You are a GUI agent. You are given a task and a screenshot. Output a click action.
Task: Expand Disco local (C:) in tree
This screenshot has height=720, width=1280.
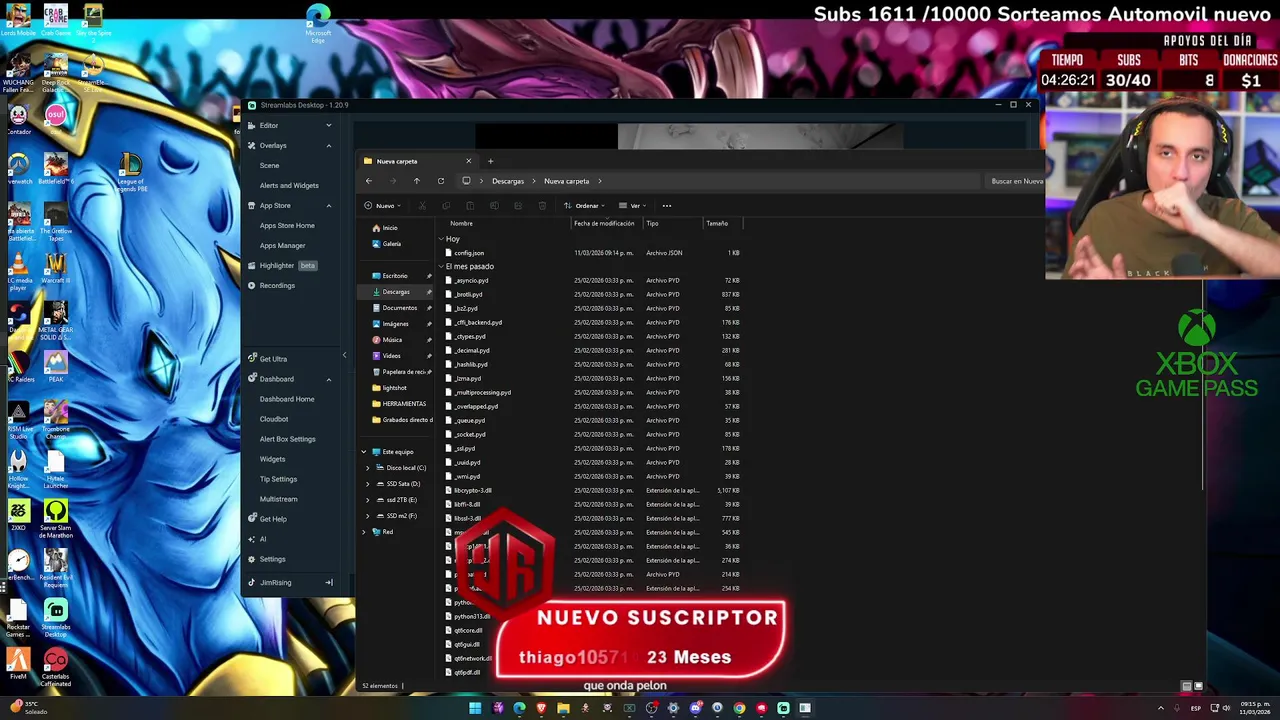pyautogui.click(x=367, y=468)
